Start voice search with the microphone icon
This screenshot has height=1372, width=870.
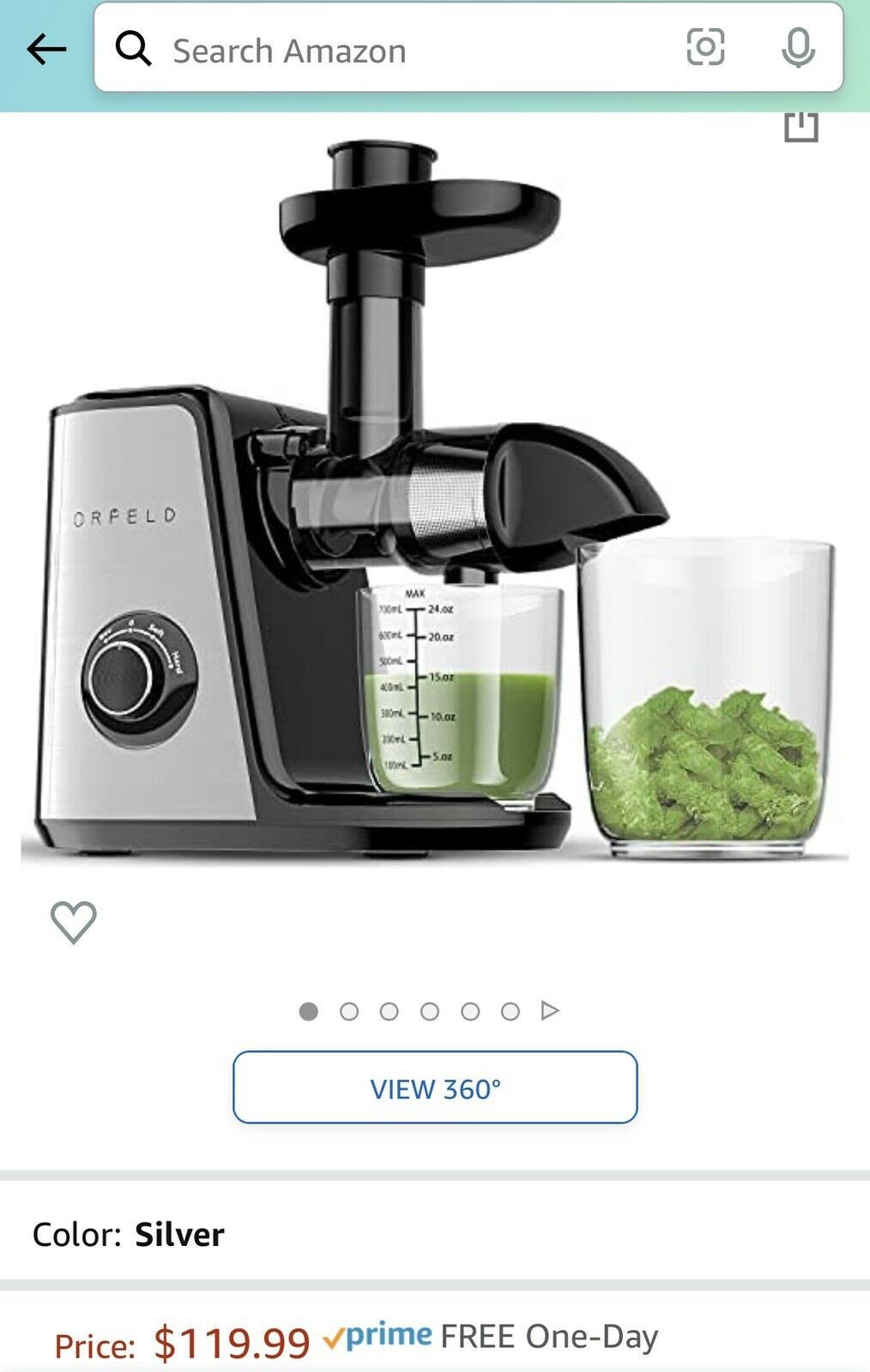[x=798, y=48]
